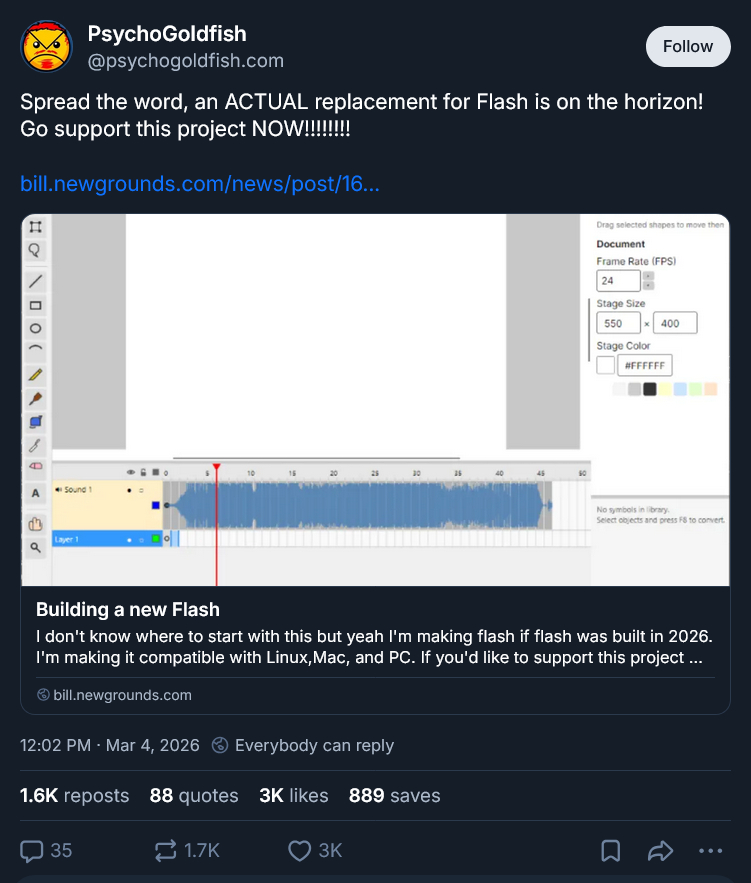Click the @psychogoldfish.com handle
Image resolution: width=751 pixels, height=883 pixels.
(x=186, y=61)
